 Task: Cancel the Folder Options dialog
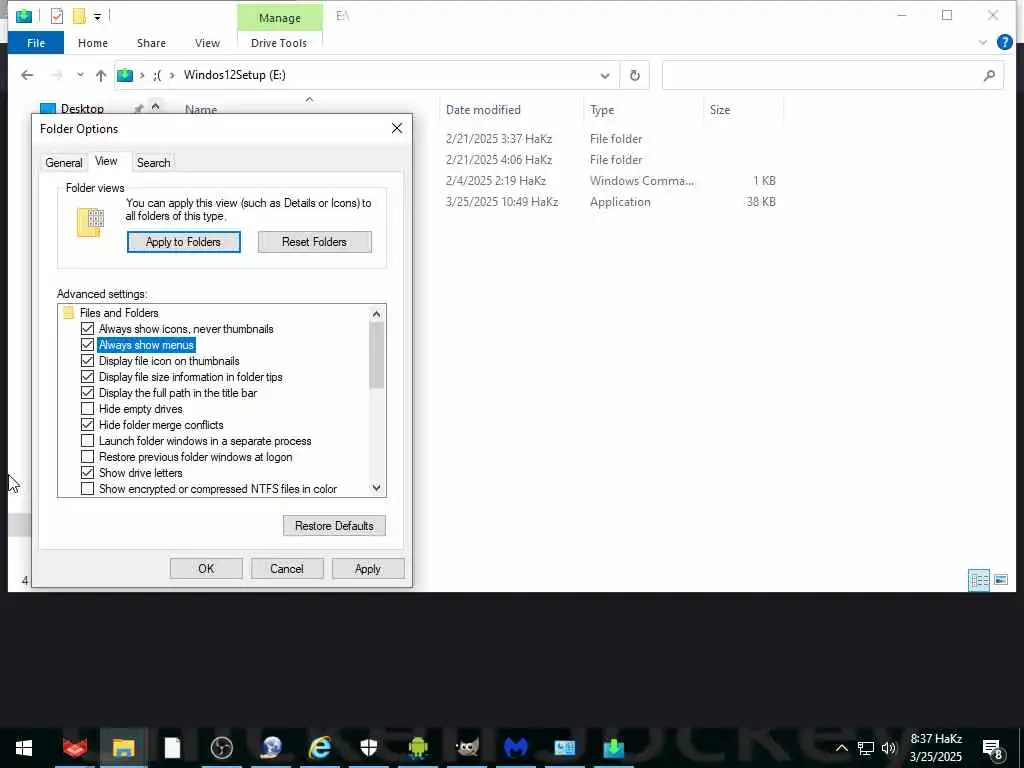287,569
